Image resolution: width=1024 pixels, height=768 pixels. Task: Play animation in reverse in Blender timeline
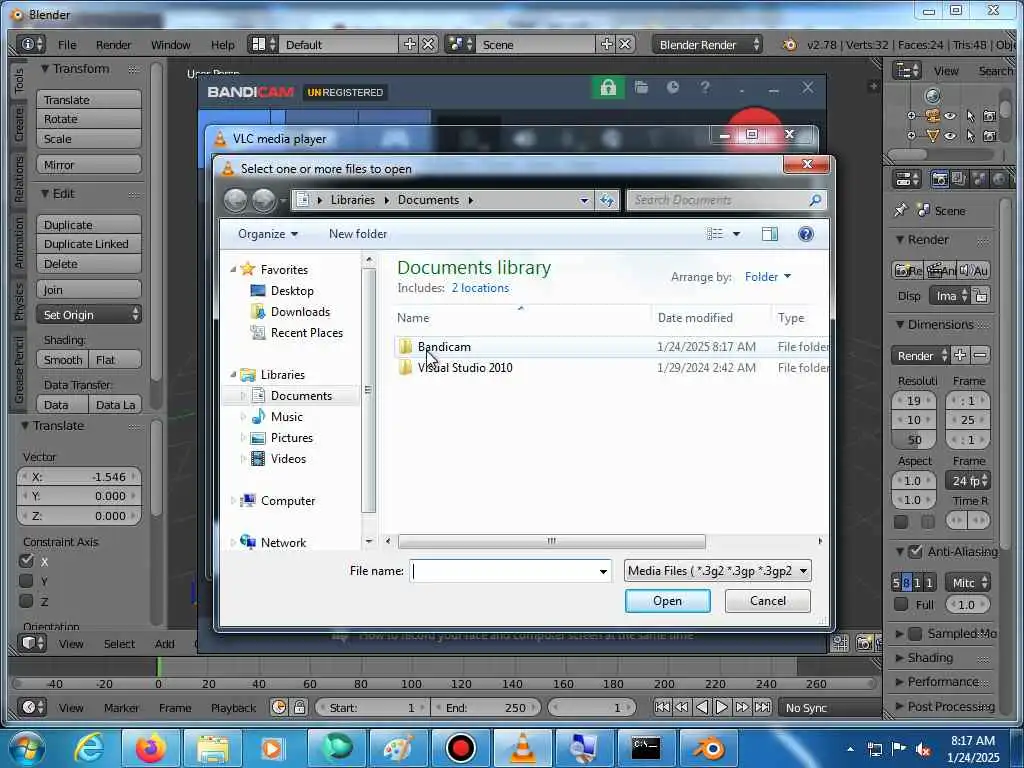702,707
